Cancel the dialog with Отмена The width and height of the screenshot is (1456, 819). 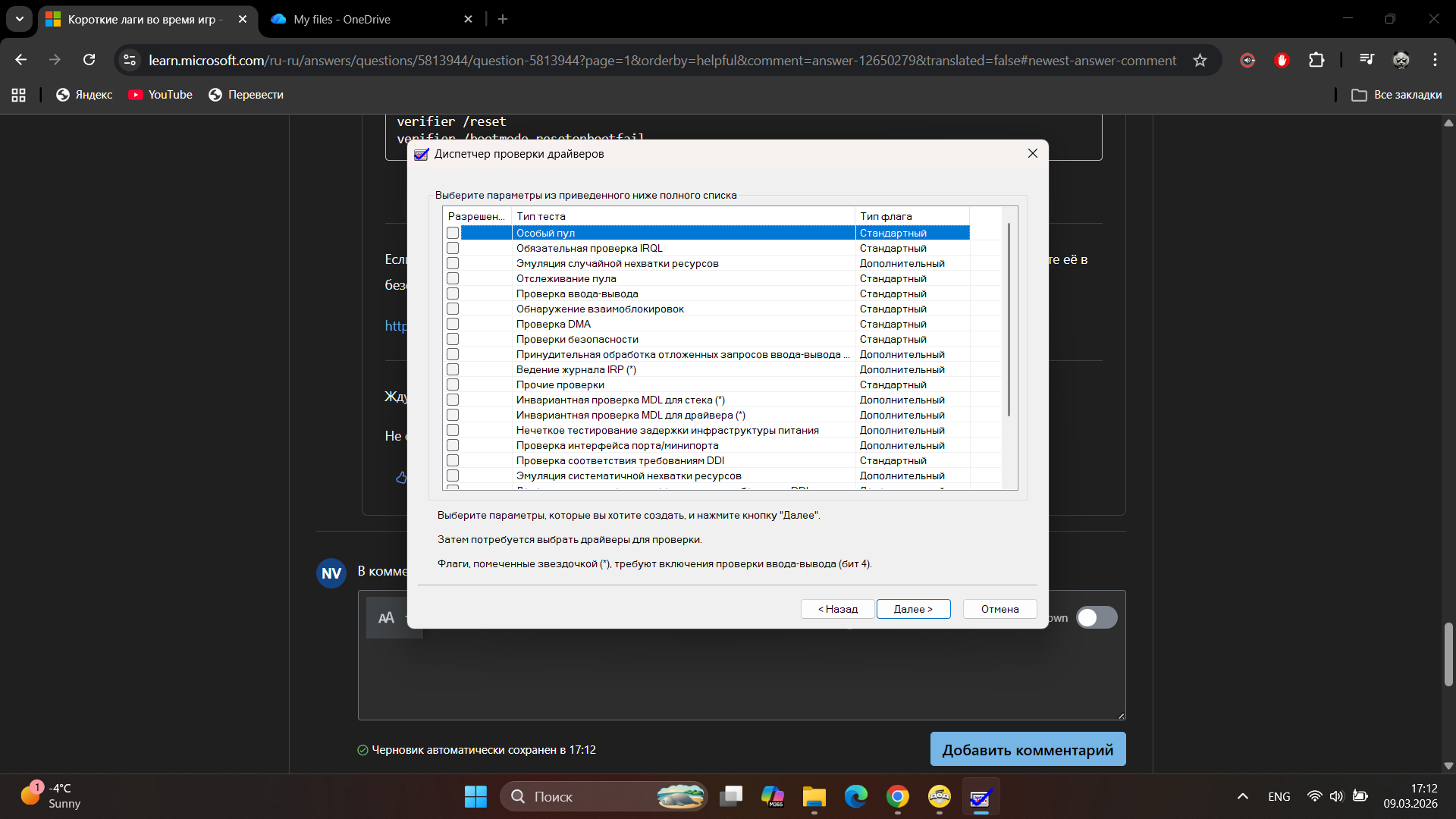coord(999,609)
